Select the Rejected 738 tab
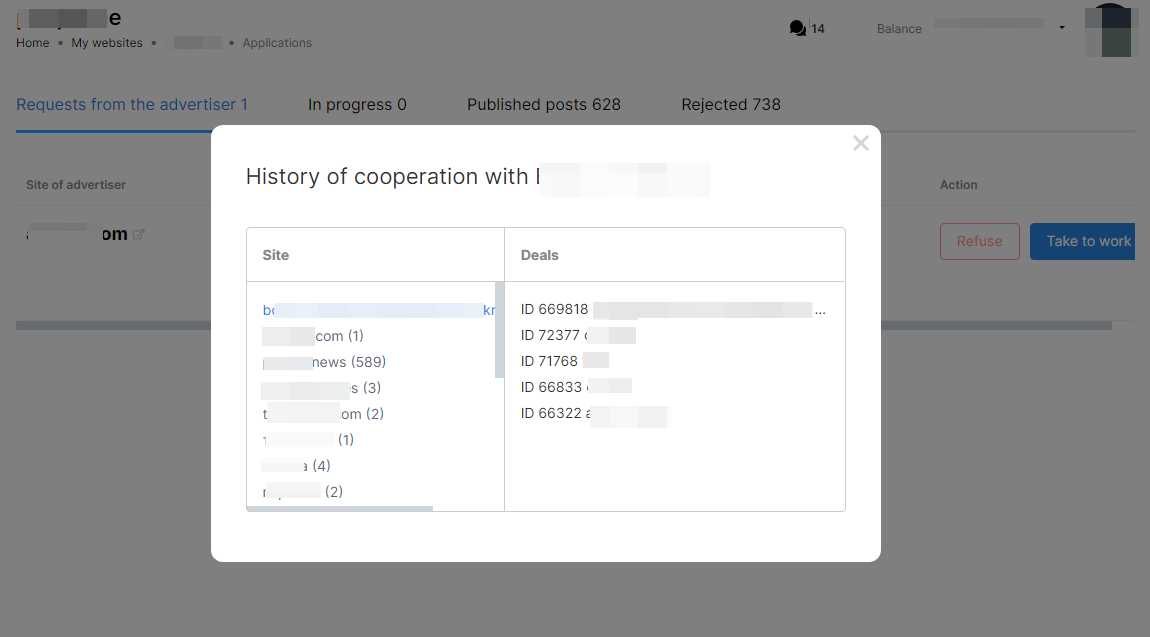 [730, 104]
